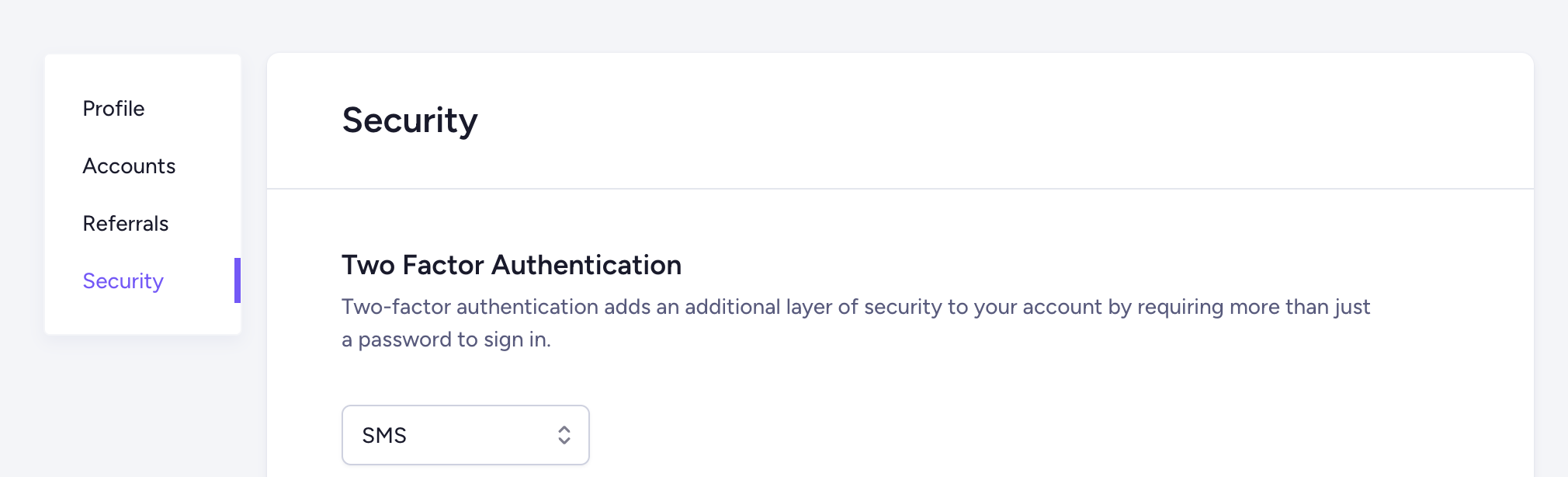Expand the SMS two-factor method dropdown
The width and height of the screenshot is (1568, 477).
point(465,435)
